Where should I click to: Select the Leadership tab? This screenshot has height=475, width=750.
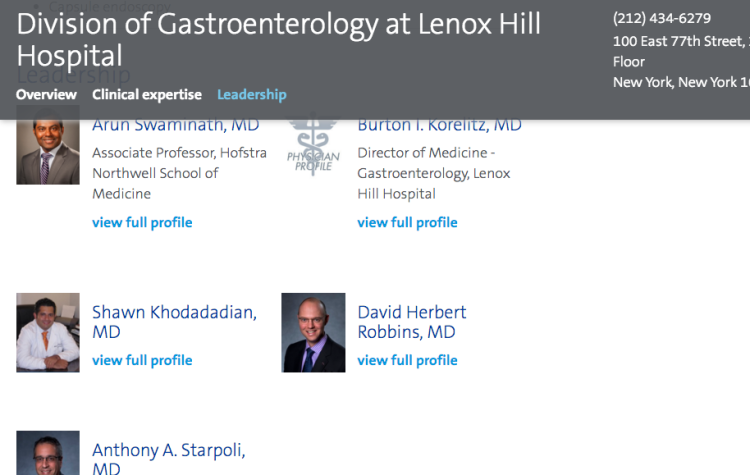pos(251,95)
